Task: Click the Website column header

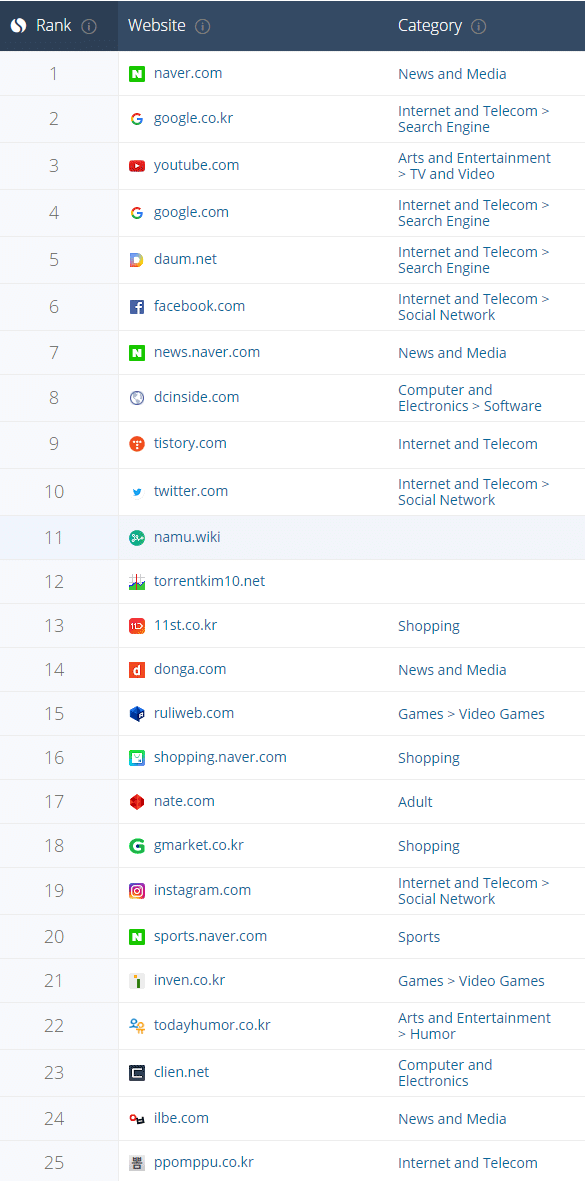Action: click(x=157, y=26)
